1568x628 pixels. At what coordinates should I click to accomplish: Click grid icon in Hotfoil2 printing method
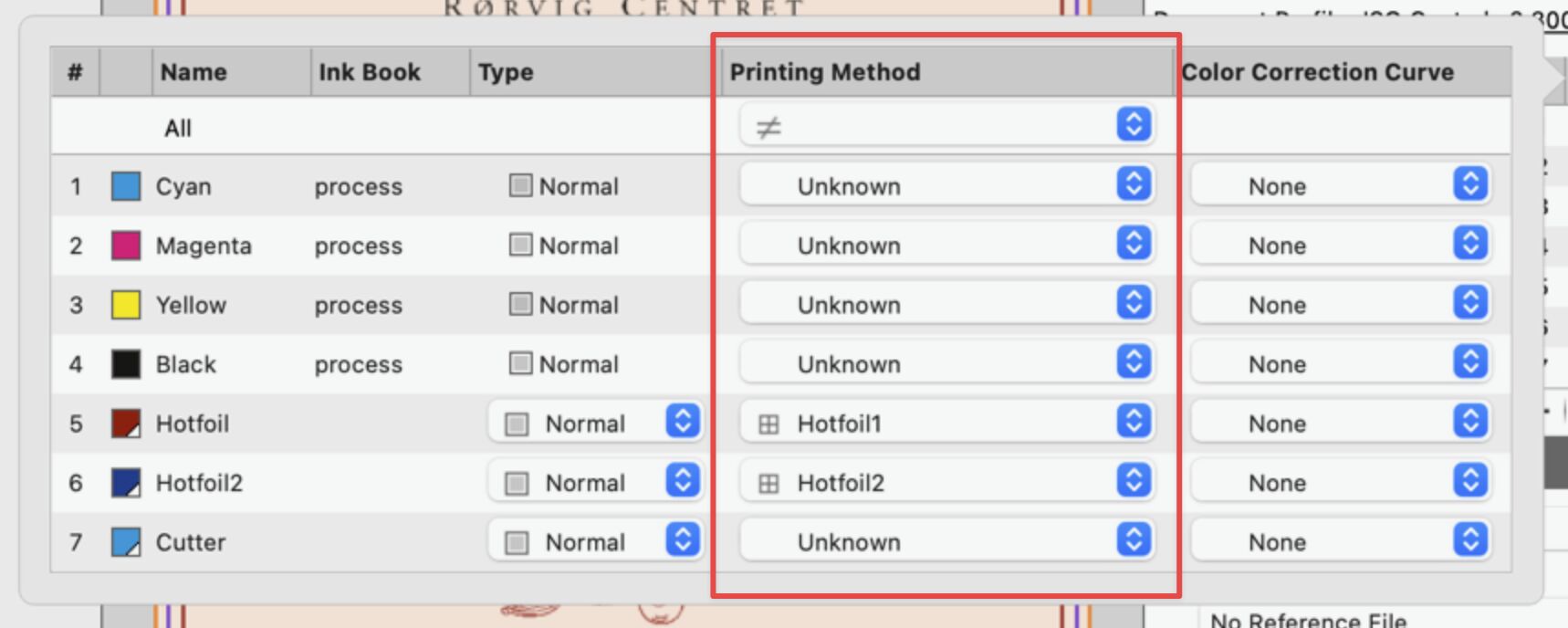pos(769,483)
